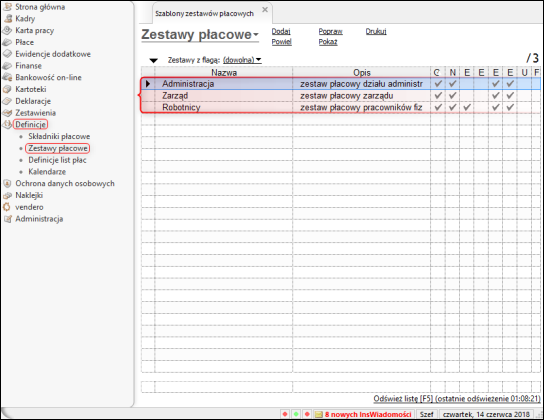Viewport: 544px width, 420px height.
Task: Toggle last E column check for Zarząd
Action: pos(510,95)
